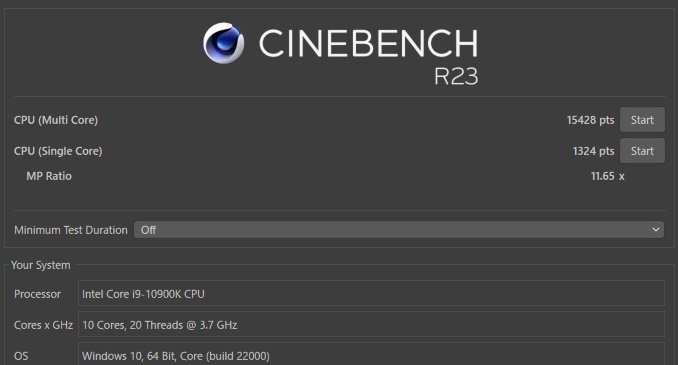Click the Your System group heading
678x365 pixels.
pyautogui.click(x=41, y=265)
